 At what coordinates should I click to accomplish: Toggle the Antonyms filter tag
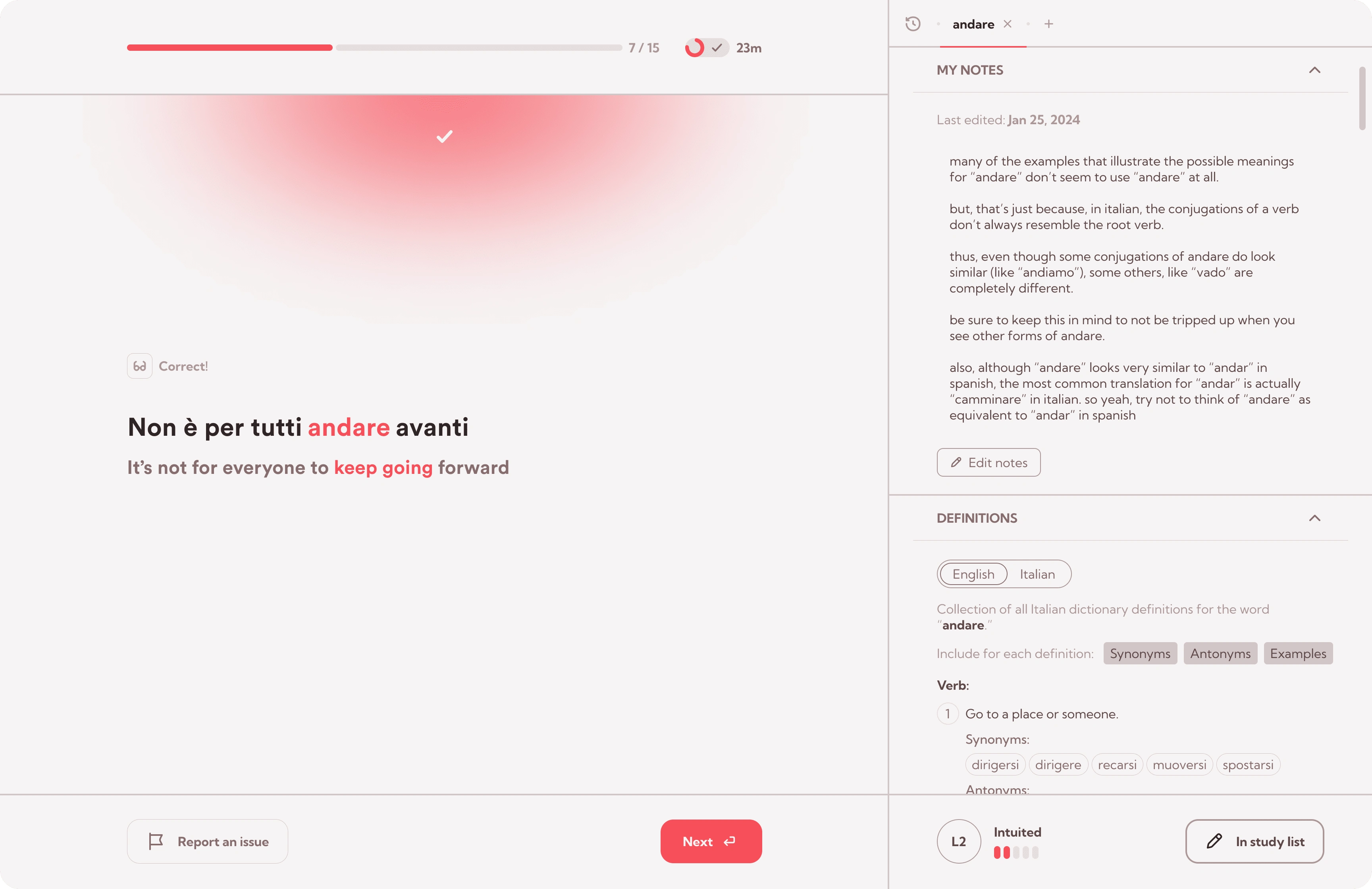[1220, 653]
